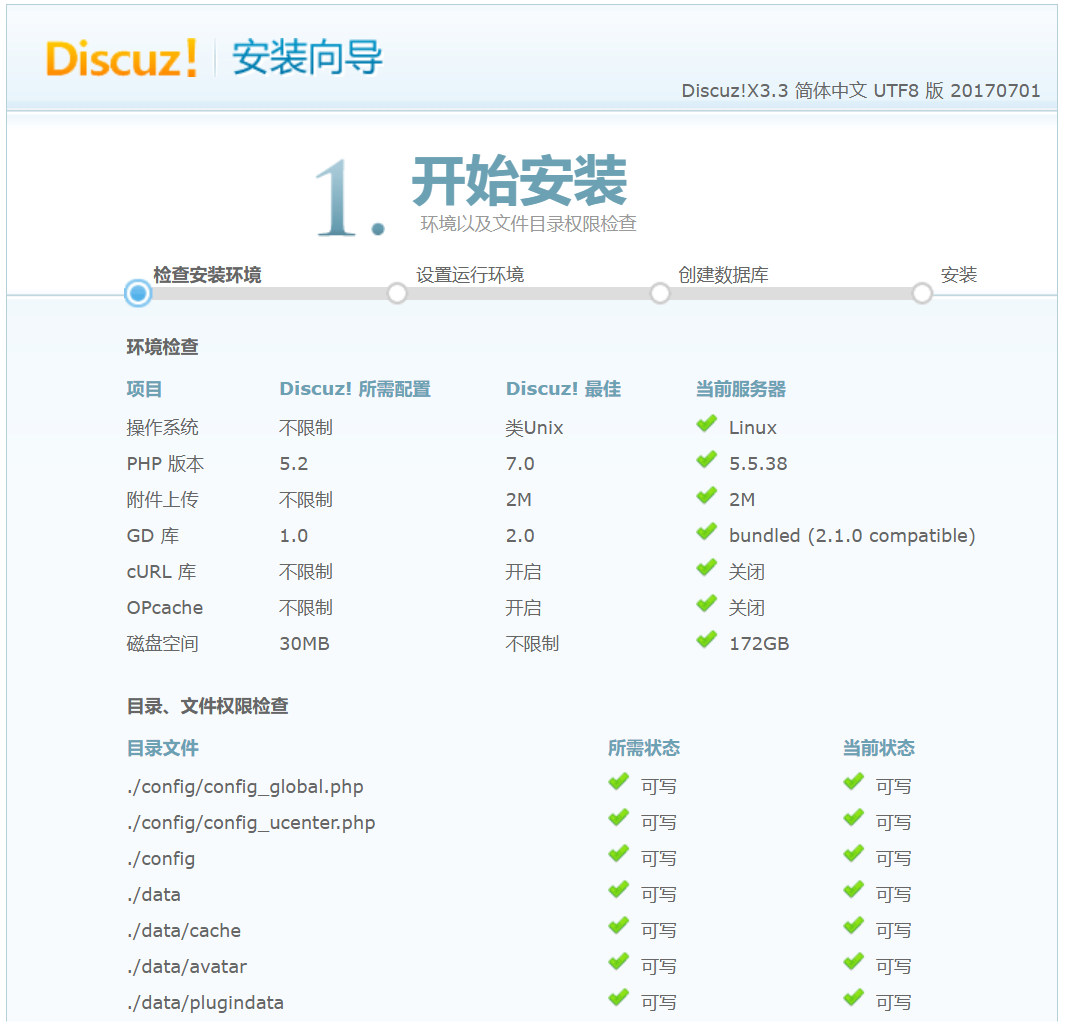This screenshot has height=1022, width=1085.
Task: Click the cURL 库 row label
Action: [162, 572]
